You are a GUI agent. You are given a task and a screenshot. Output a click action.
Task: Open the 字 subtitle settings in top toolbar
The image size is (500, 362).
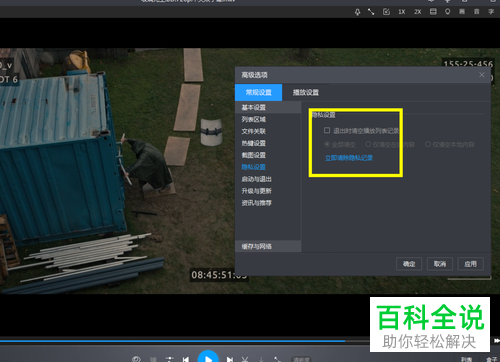[491, 12]
